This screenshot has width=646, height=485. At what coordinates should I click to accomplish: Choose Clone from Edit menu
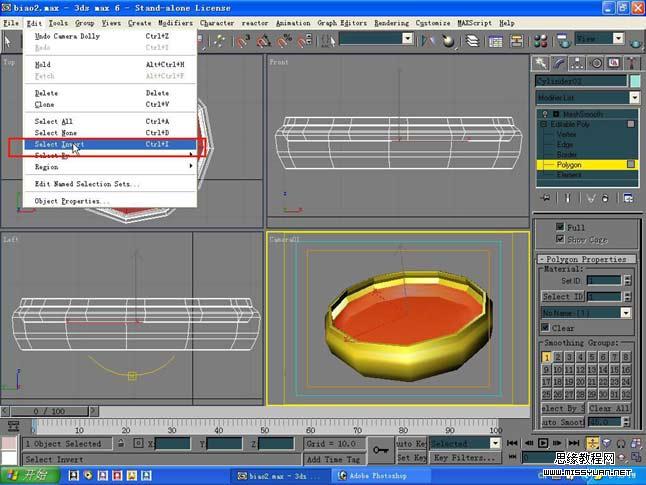pos(110,105)
